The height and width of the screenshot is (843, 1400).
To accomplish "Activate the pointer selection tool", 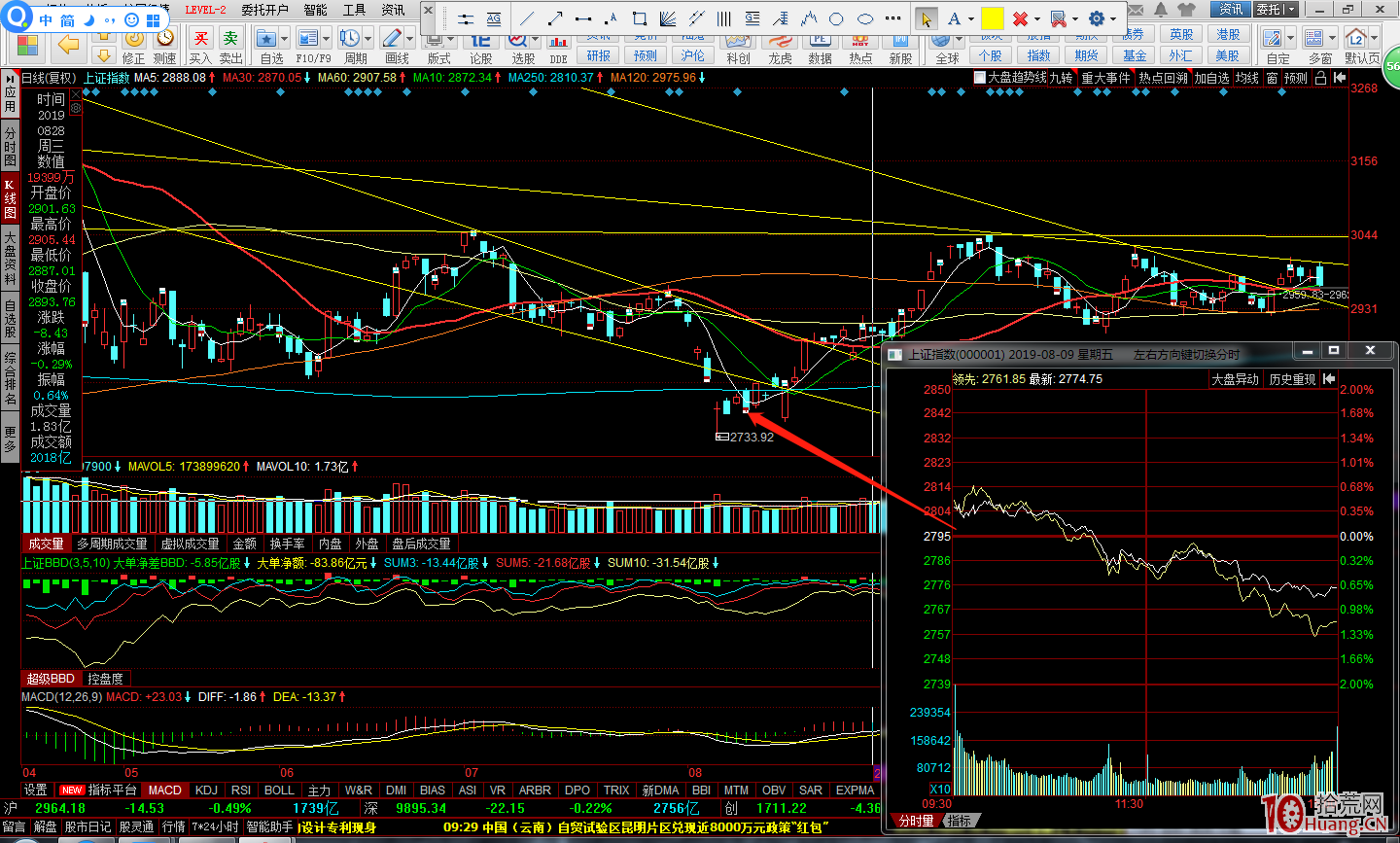I will click(x=927, y=18).
